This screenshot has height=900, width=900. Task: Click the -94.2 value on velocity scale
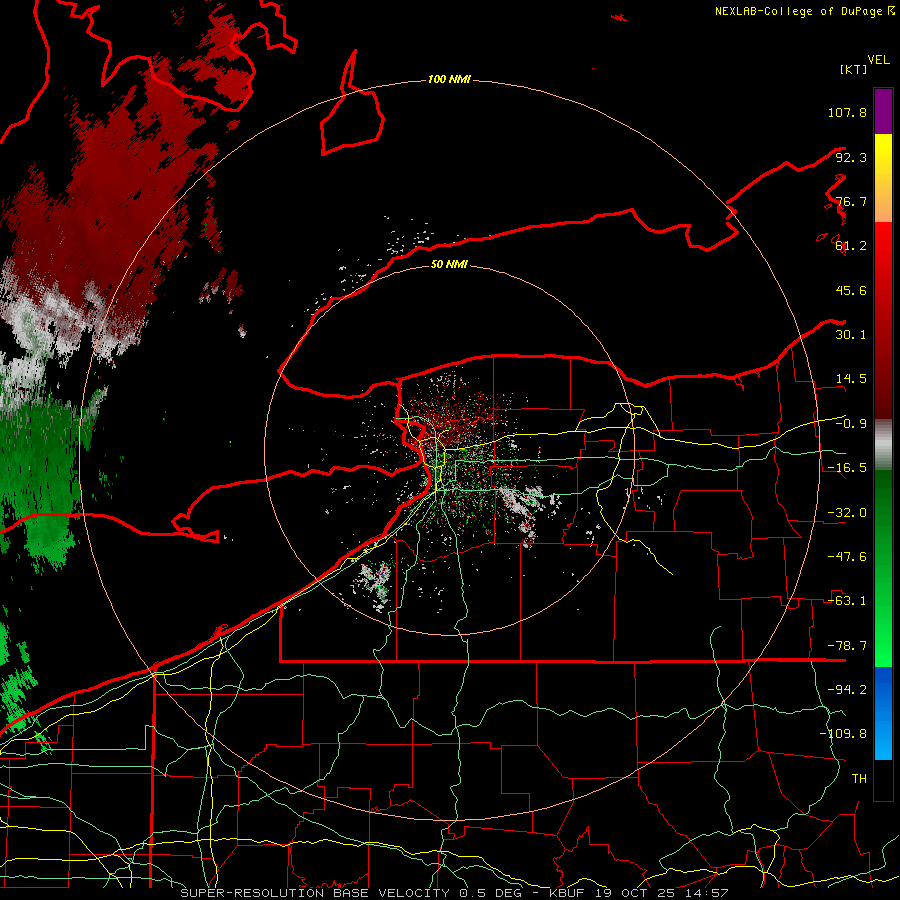click(847, 689)
